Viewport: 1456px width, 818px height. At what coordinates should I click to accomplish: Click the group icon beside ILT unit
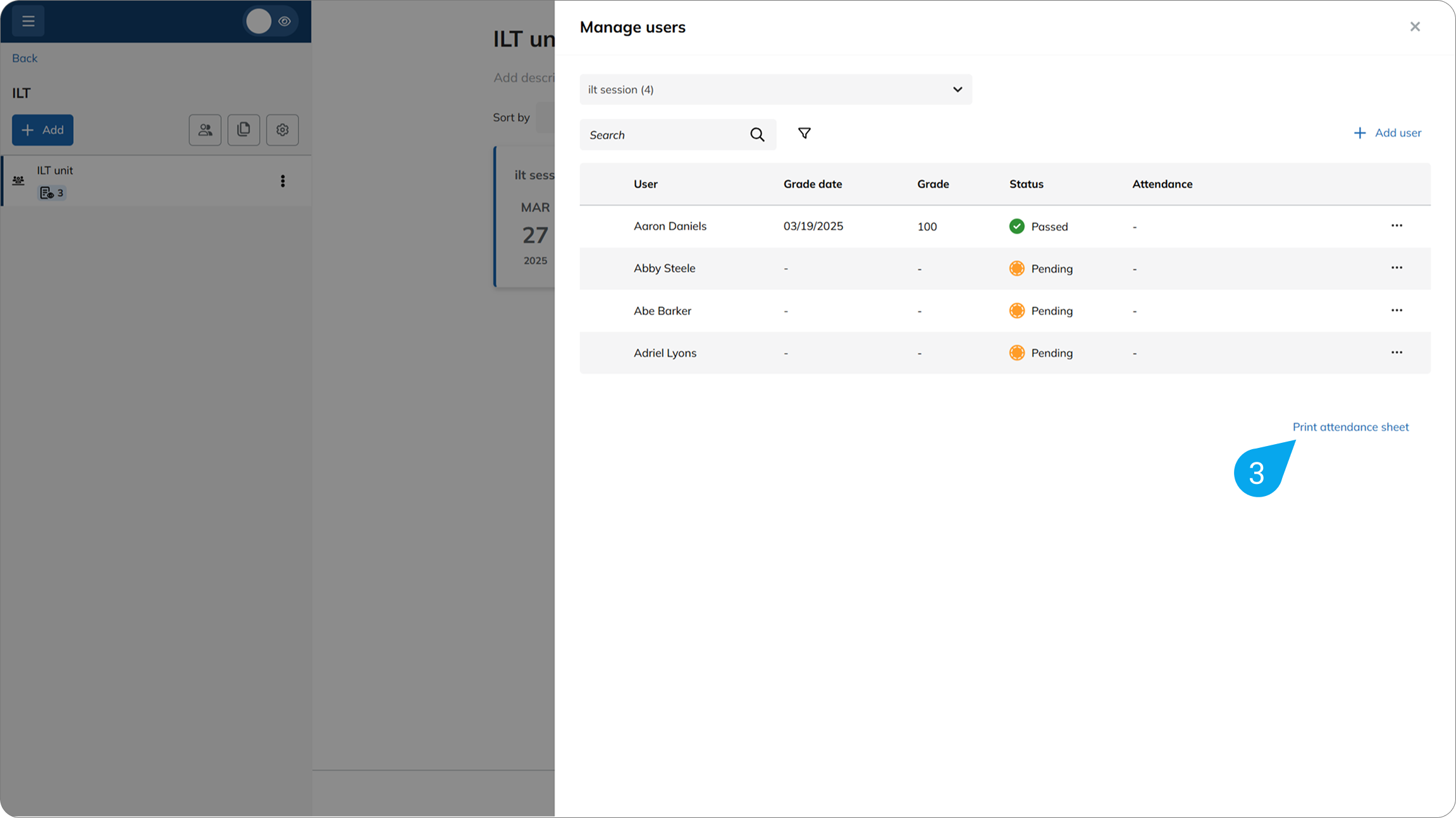tap(18, 181)
